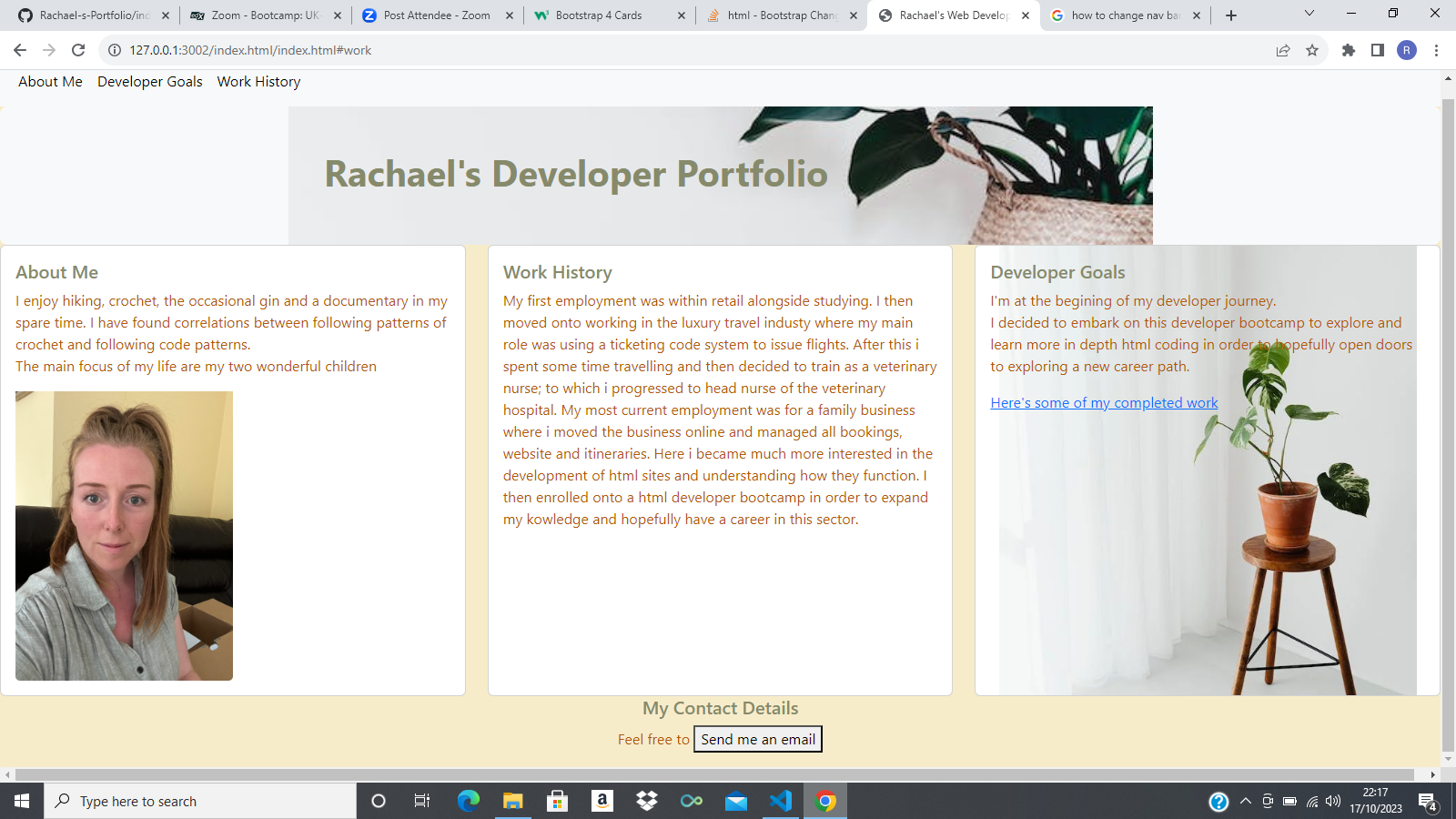
Task: Launch Visual Studio Code from the taskbar
Action: point(781,801)
